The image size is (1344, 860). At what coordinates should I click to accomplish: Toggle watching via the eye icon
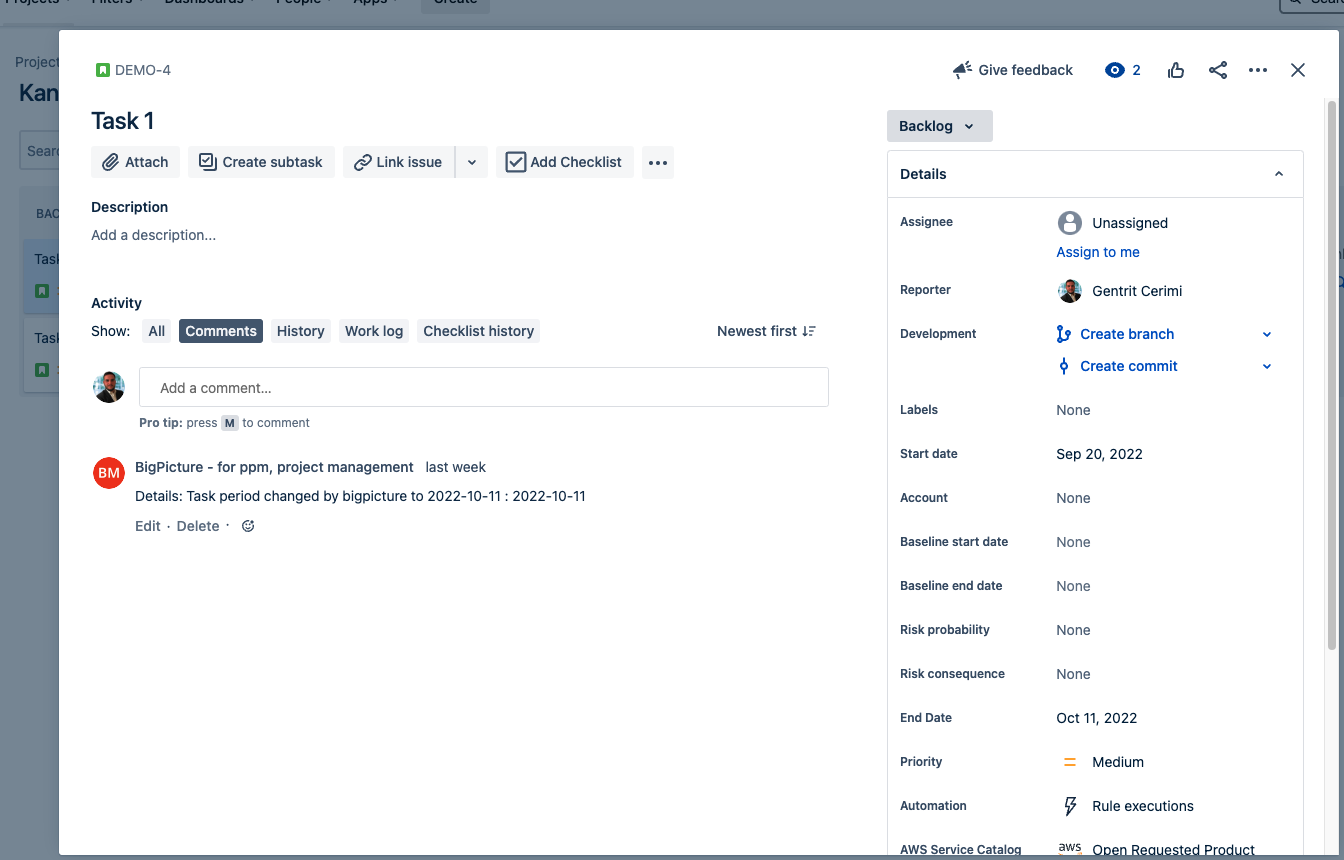click(1113, 70)
